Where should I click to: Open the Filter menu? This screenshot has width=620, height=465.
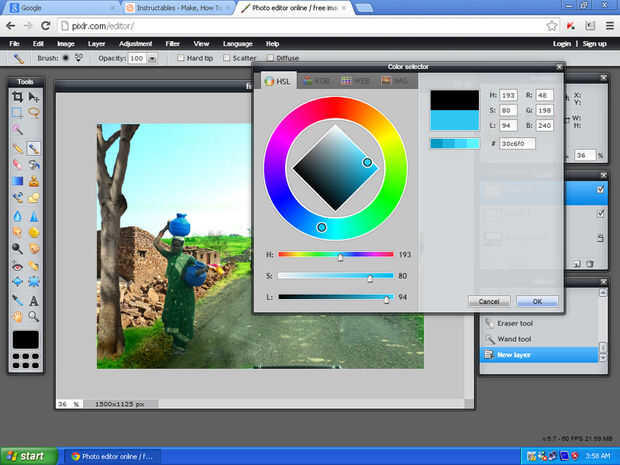[x=172, y=44]
